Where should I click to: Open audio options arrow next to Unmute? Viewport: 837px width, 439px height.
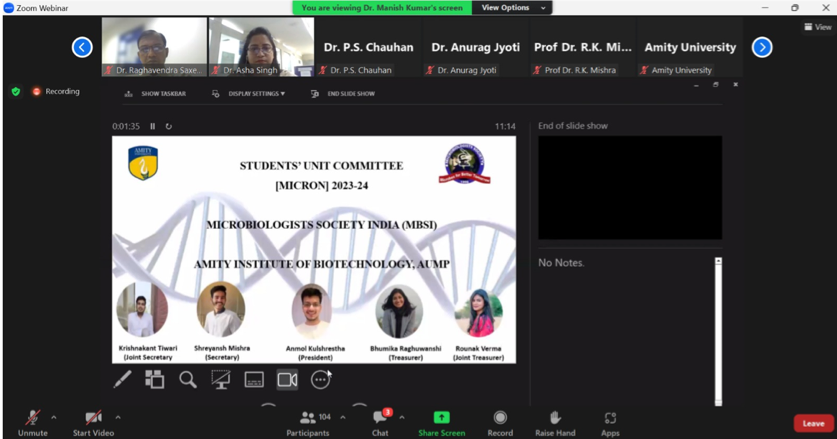53,417
